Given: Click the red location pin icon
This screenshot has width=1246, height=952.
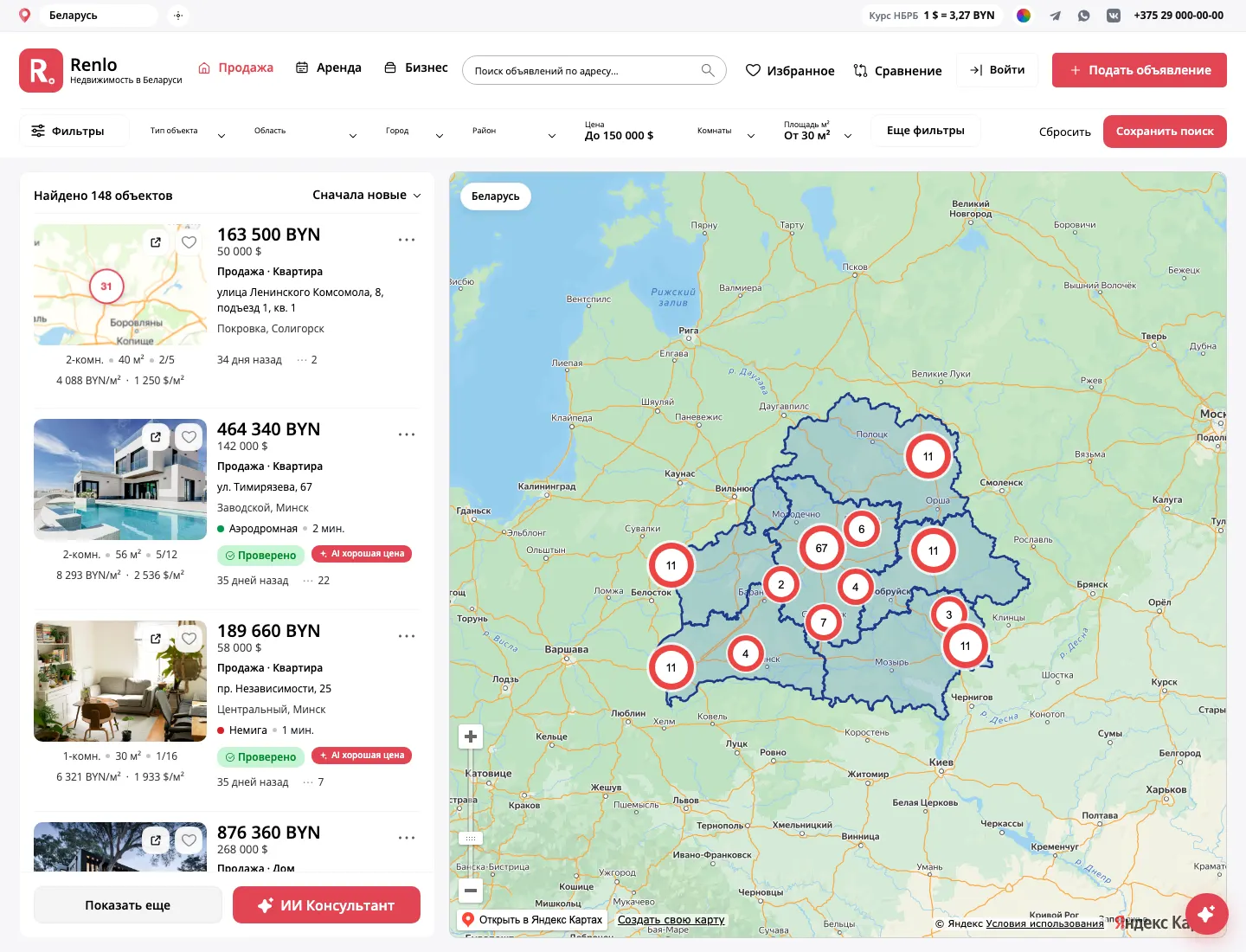Looking at the screenshot, I should 25,15.
